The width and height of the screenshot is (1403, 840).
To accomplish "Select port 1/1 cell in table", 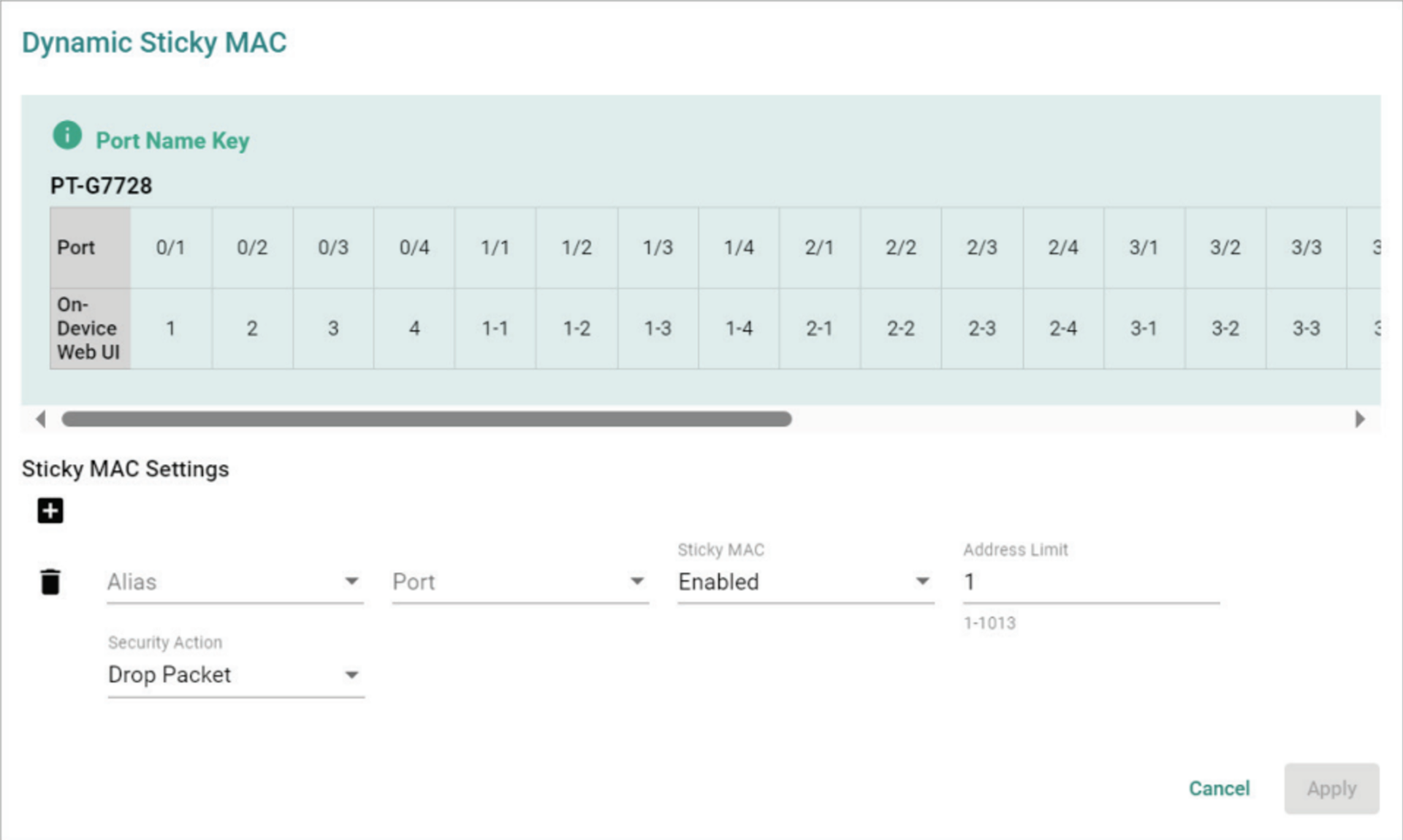I will [495, 248].
